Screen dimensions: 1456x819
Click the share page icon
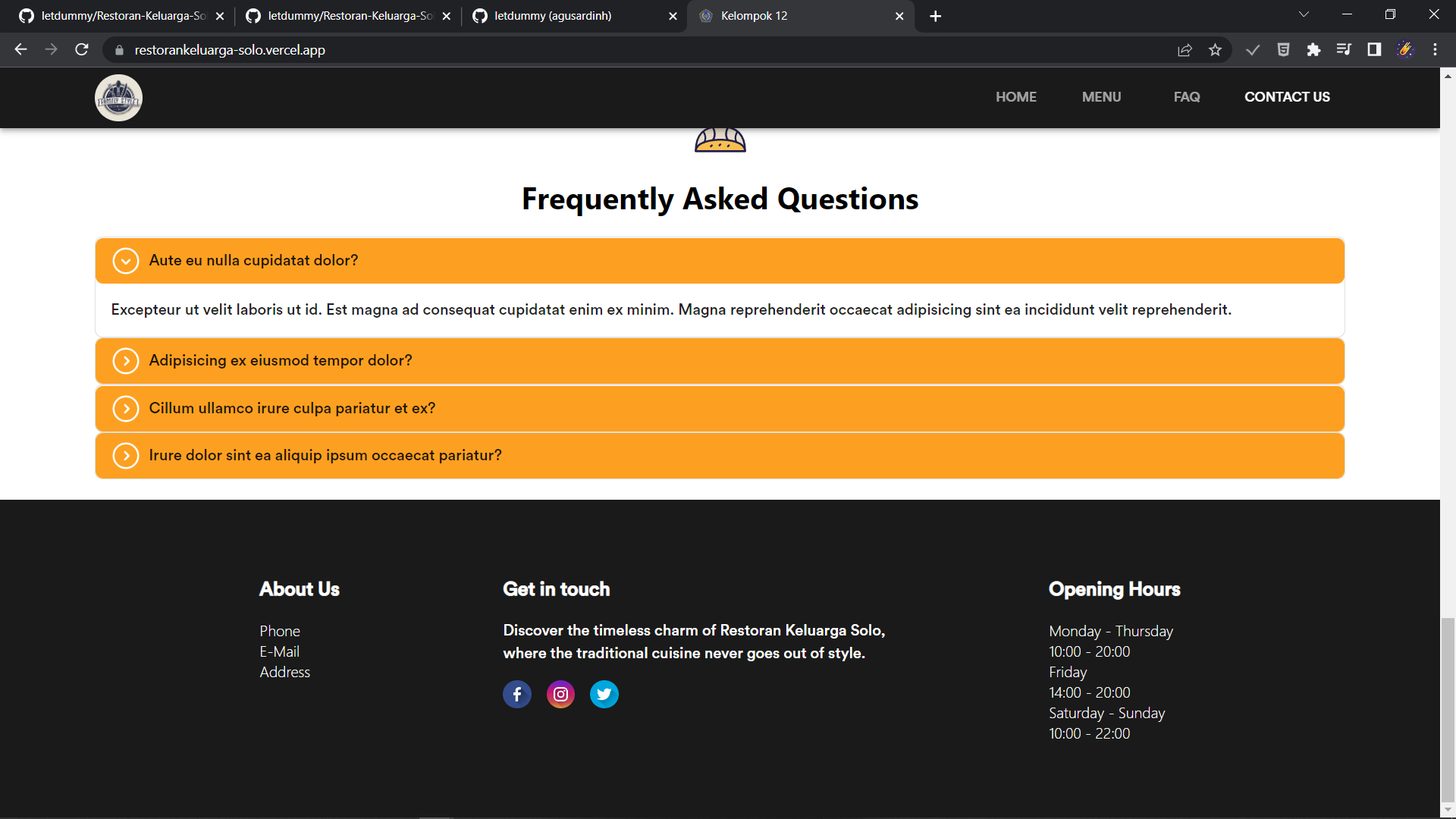(x=1185, y=50)
